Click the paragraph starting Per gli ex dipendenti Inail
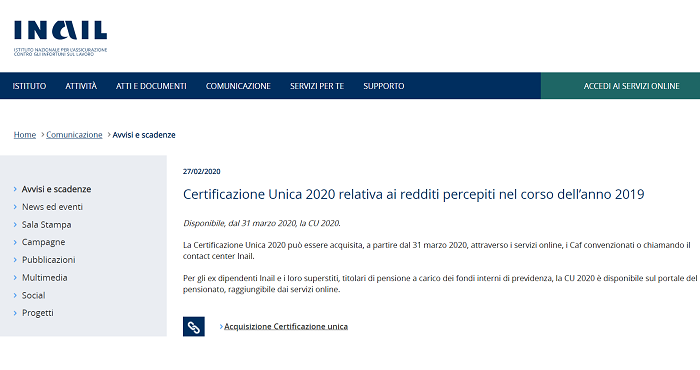This screenshot has height=370, width=700. [x=440, y=284]
